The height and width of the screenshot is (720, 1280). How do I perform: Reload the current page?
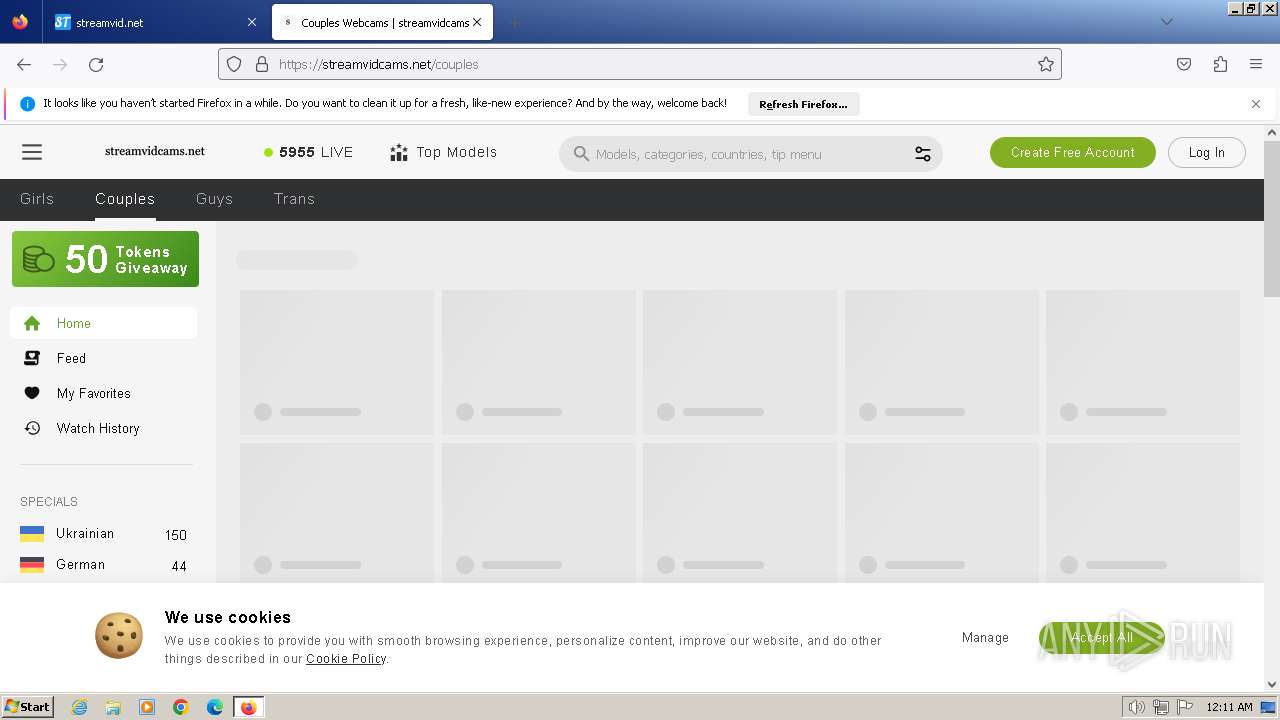coord(96,64)
